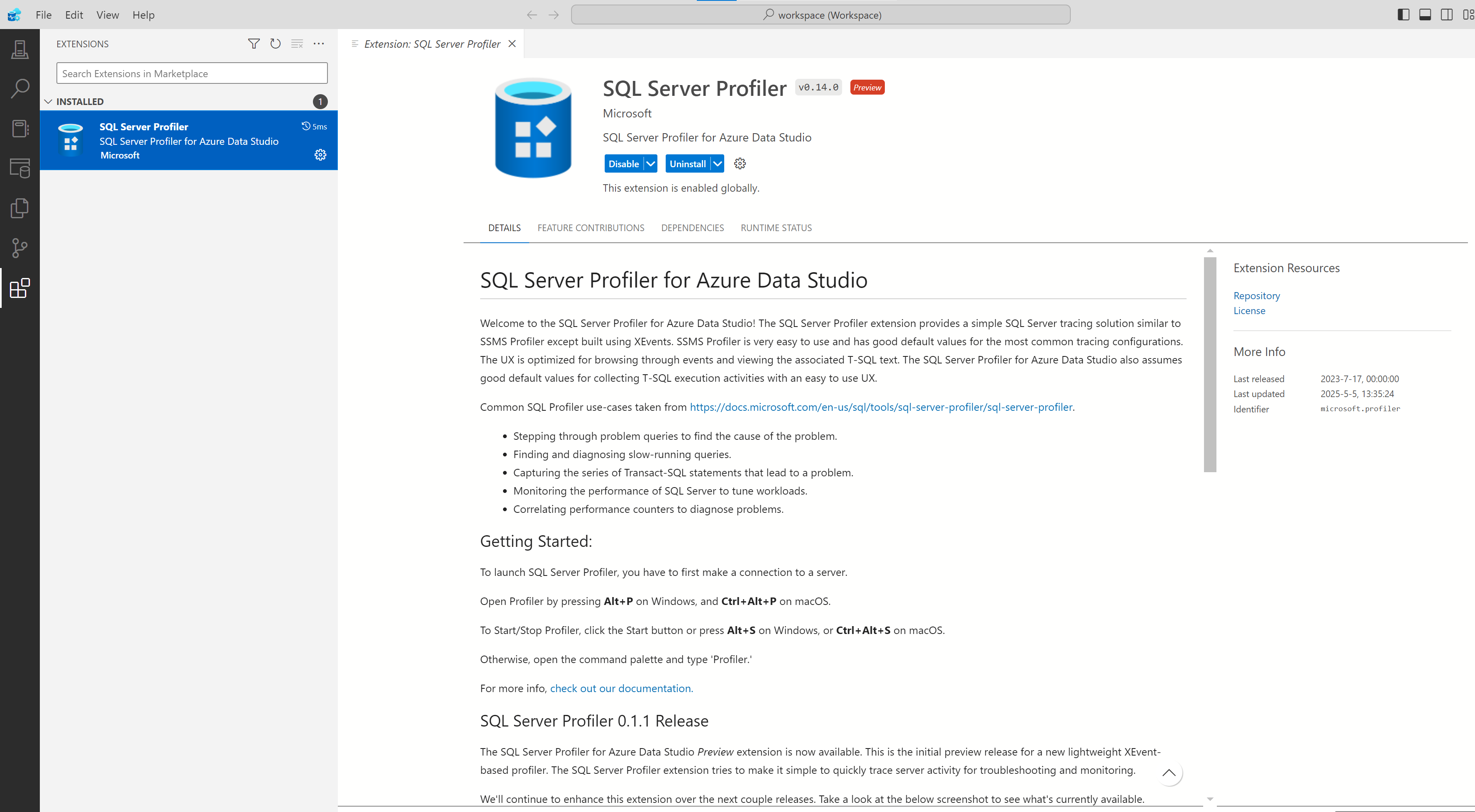The height and width of the screenshot is (812, 1475).
Task: Click the scrollbar up arrow in readme
Action: click(x=1210, y=251)
